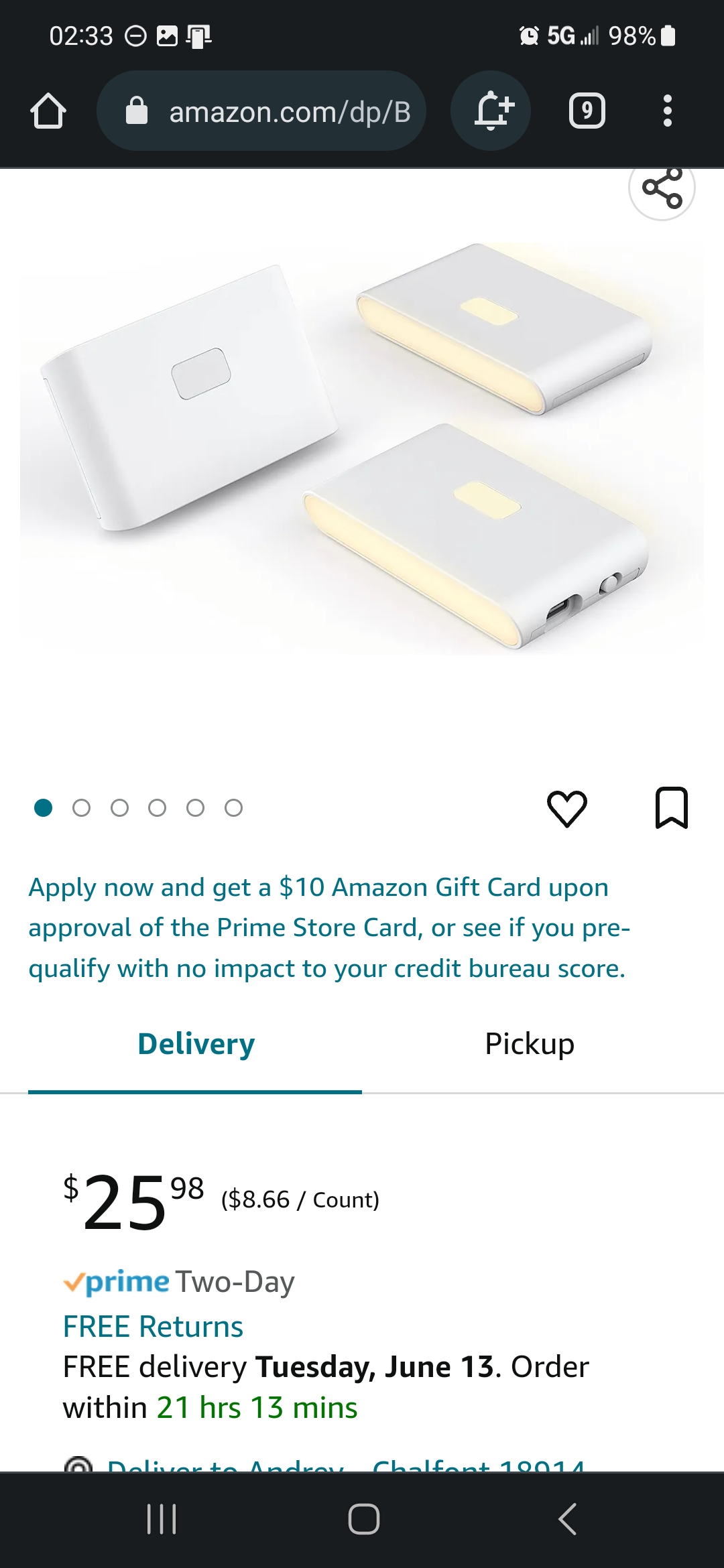Tap the amazon.com address bar
724x1568 pixels.
[261, 111]
